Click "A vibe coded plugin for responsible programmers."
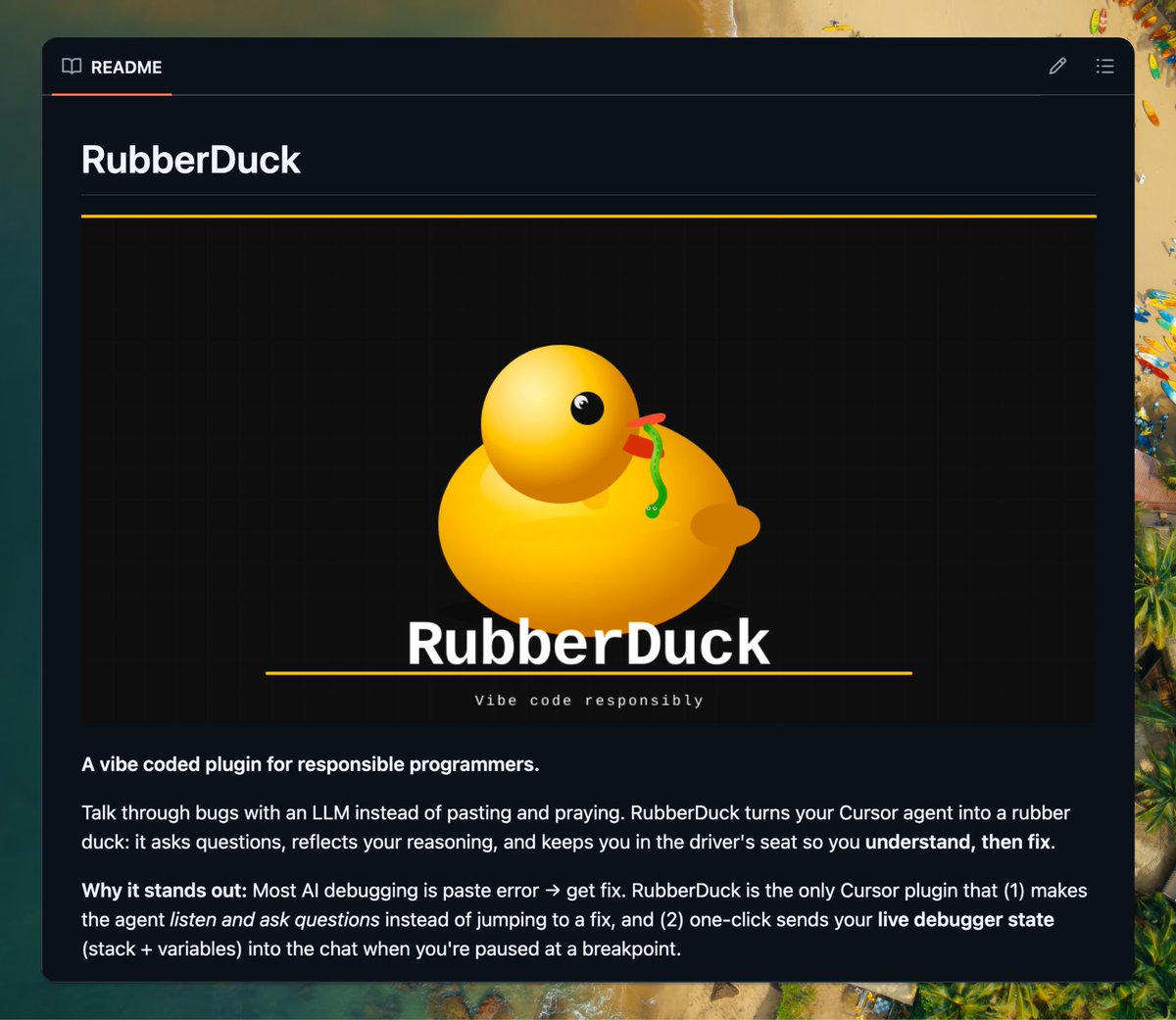The width and height of the screenshot is (1176, 1020). [x=311, y=764]
